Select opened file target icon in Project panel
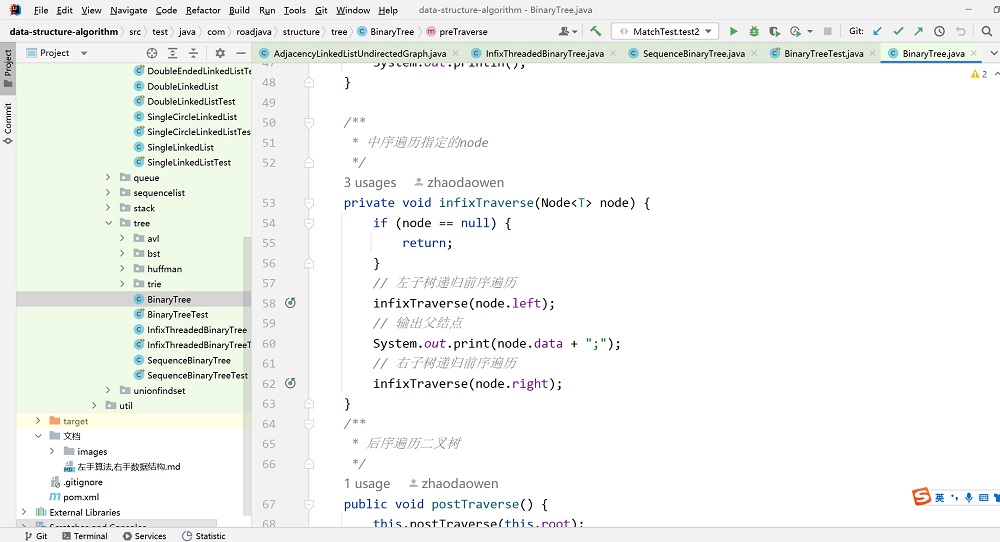Image resolution: width=1000 pixels, height=542 pixels. coord(152,53)
